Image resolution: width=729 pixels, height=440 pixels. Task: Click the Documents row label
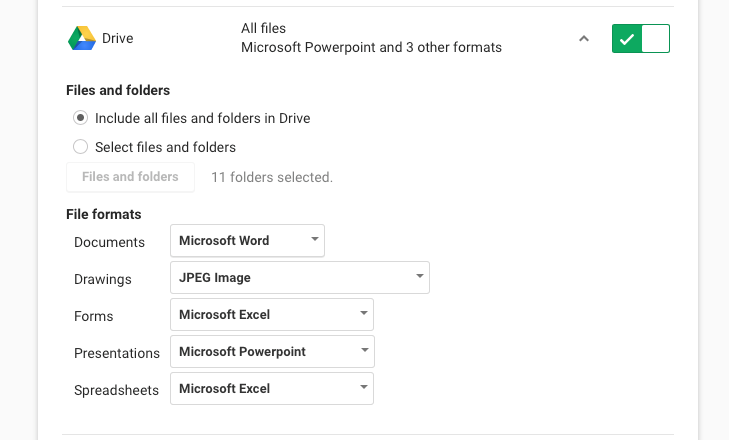tap(109, 242)
